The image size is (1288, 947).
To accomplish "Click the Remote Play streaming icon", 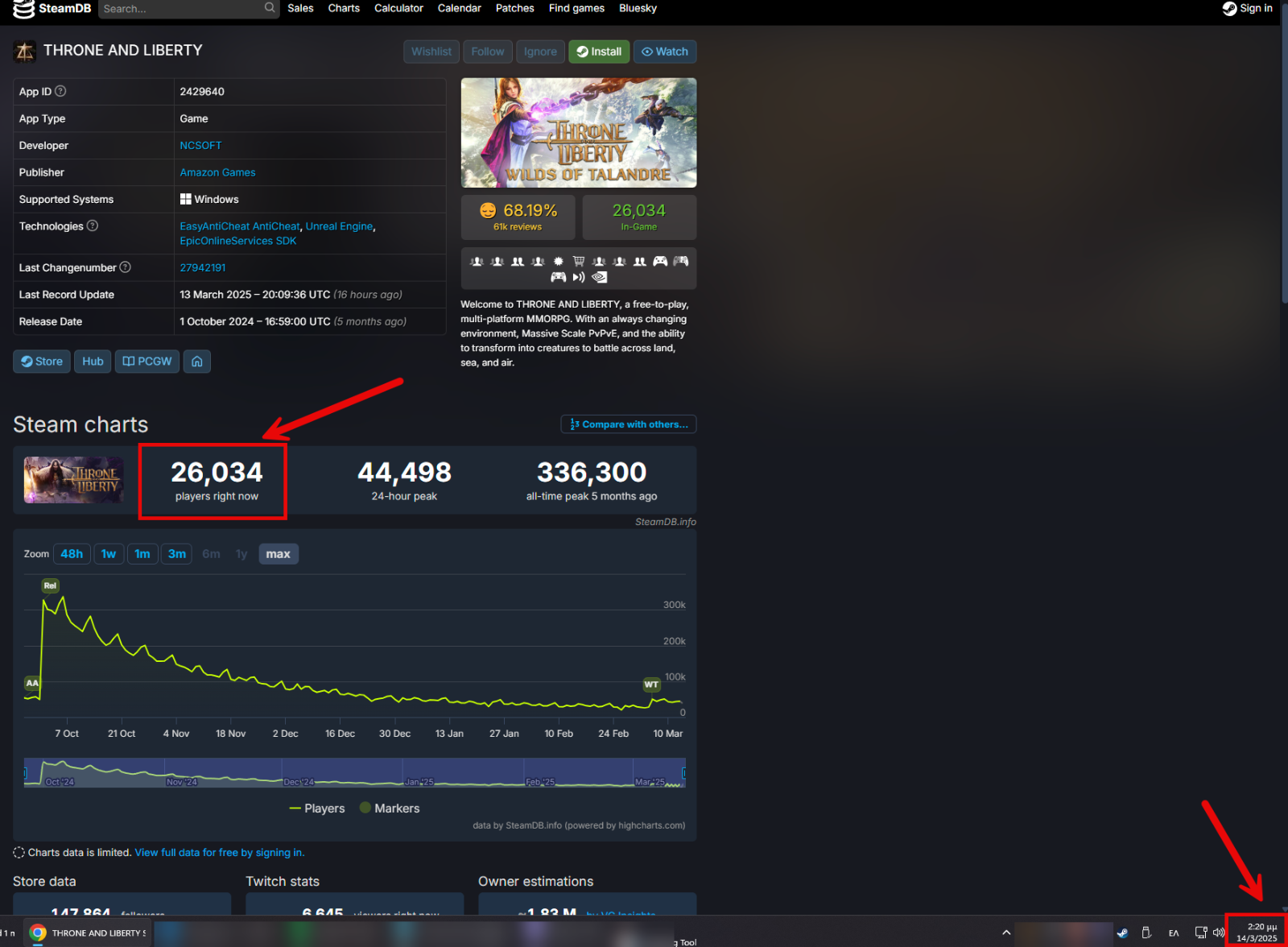I will pyautogui.click(x=578, y=277).
